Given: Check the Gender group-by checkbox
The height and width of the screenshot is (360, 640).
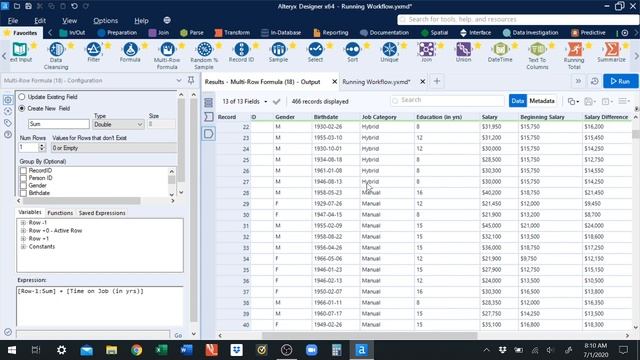Looking at the screenshot, I should [x=23, y=185].
